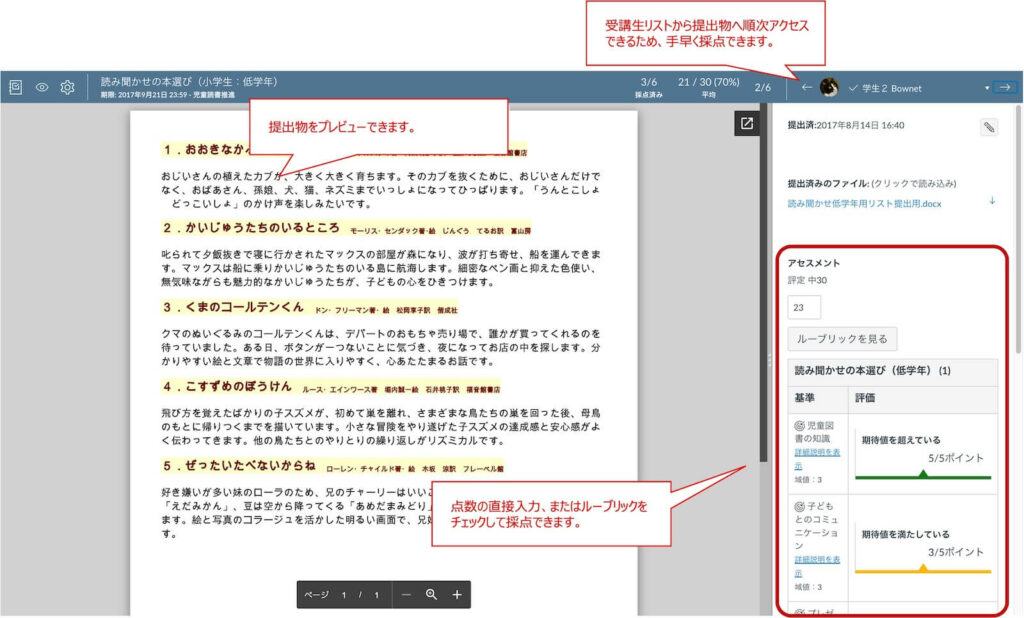Zoom out with the minus button
The image size is (1024, 618).
coord(406,594)
